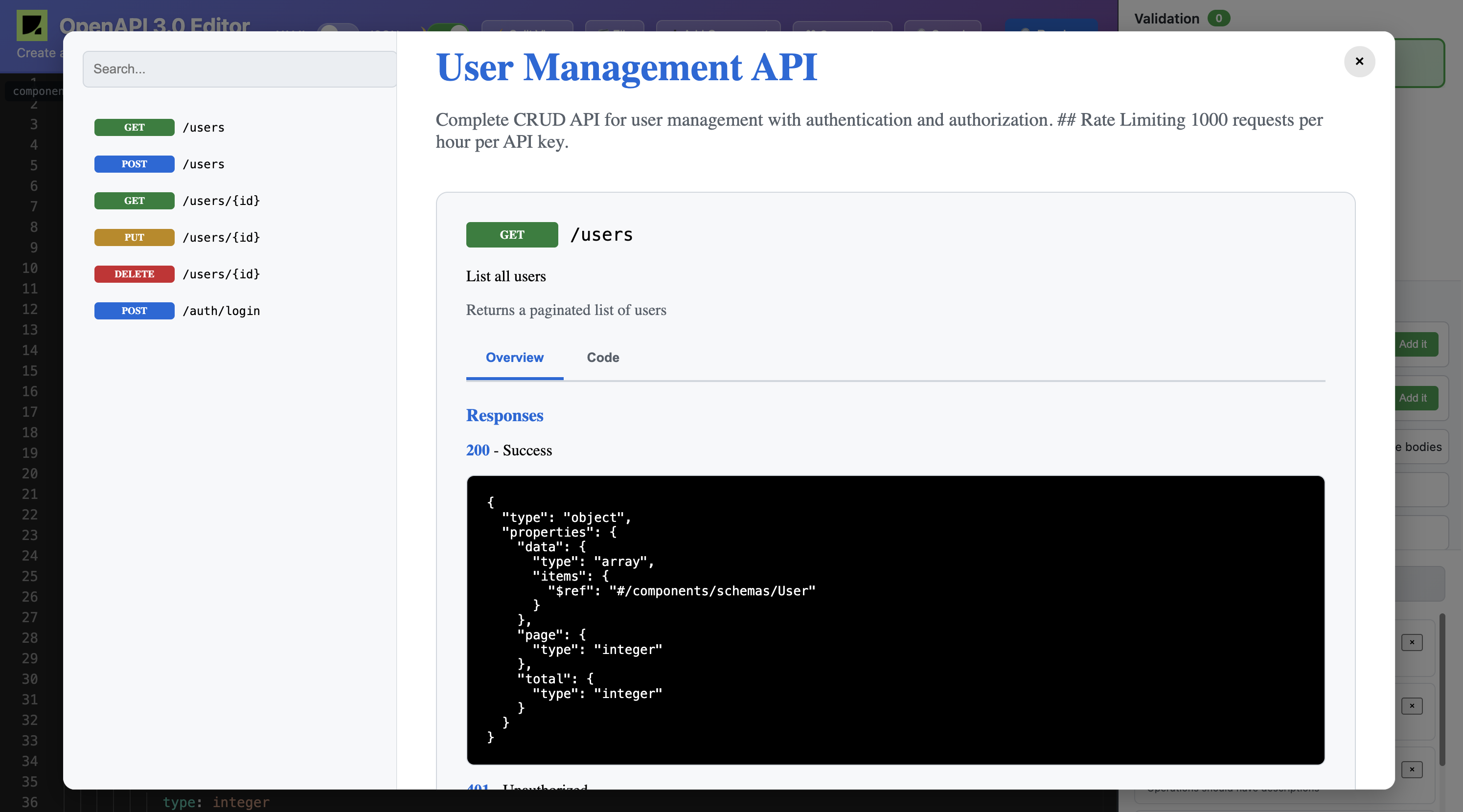This screenshot has width=1463, height=812.
Task: Click 'Returns a paginated list of users' text
Action: 566,310
